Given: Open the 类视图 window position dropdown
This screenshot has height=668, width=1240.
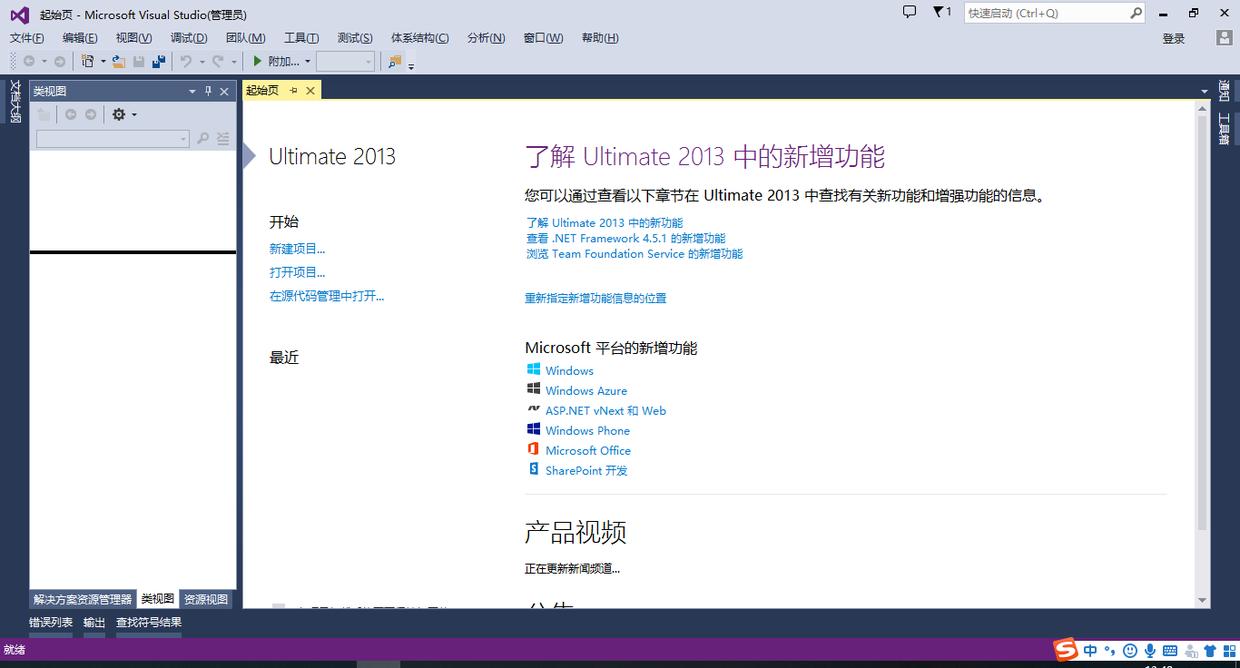Looking at the screenshot, I should pyautogui.click(x=191, y=91).
